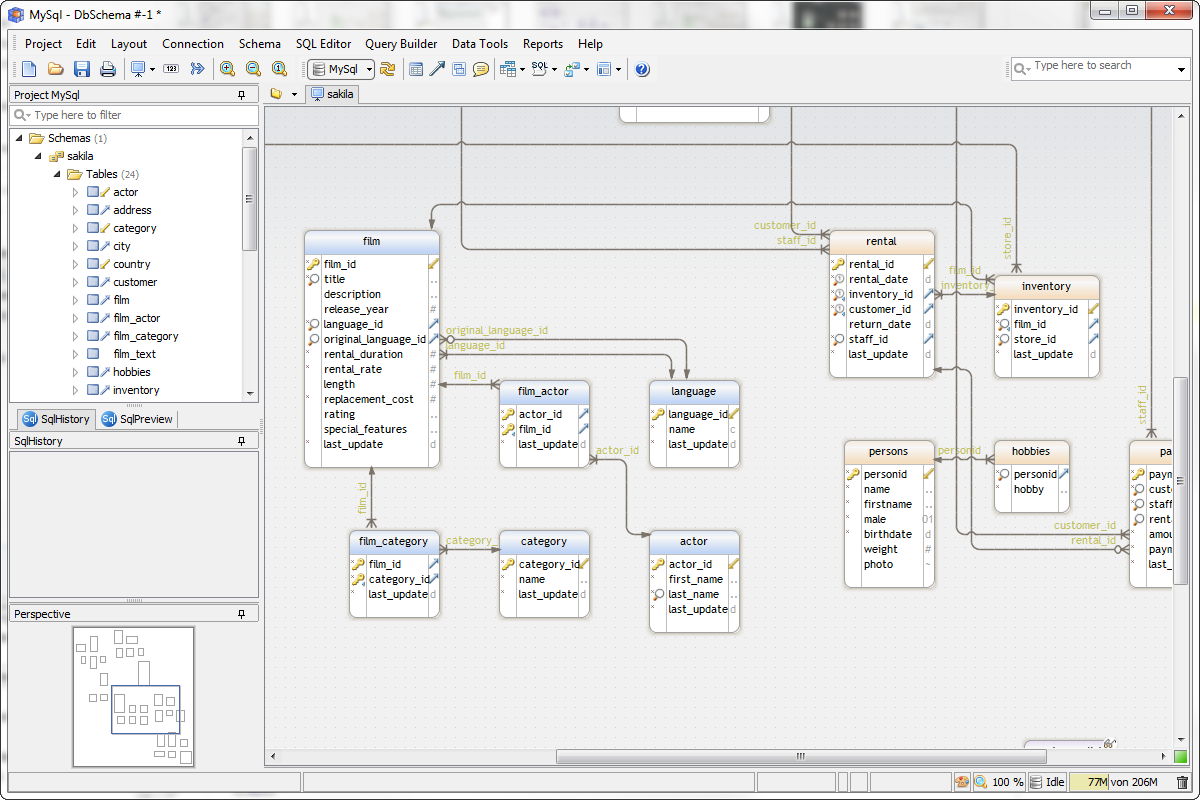
Task: Click the Zoom Out magnifier icon
Action: (253, 69)
